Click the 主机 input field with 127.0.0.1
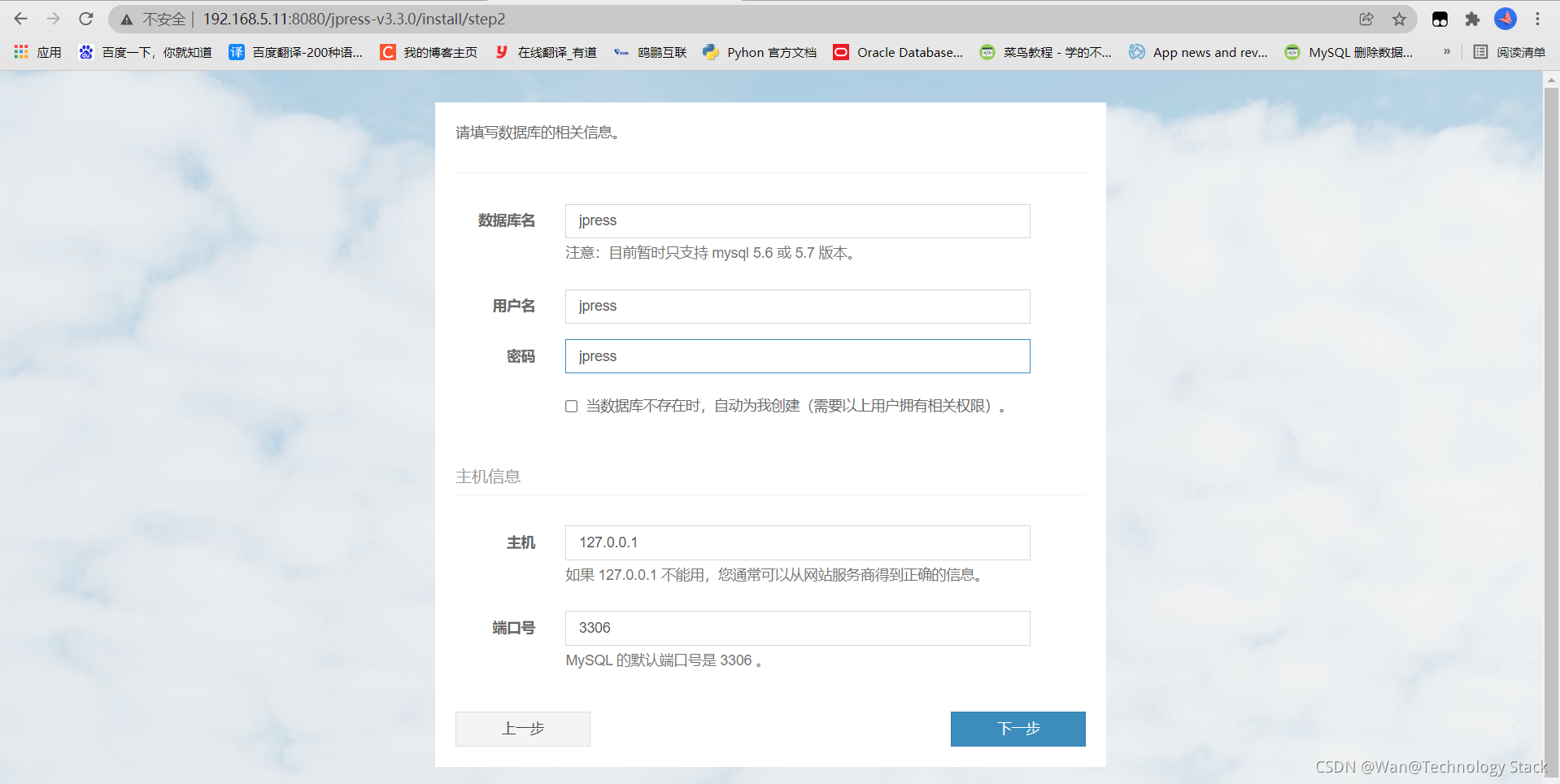The height and width of the screenshot is (784, 1560). [797, 542]
